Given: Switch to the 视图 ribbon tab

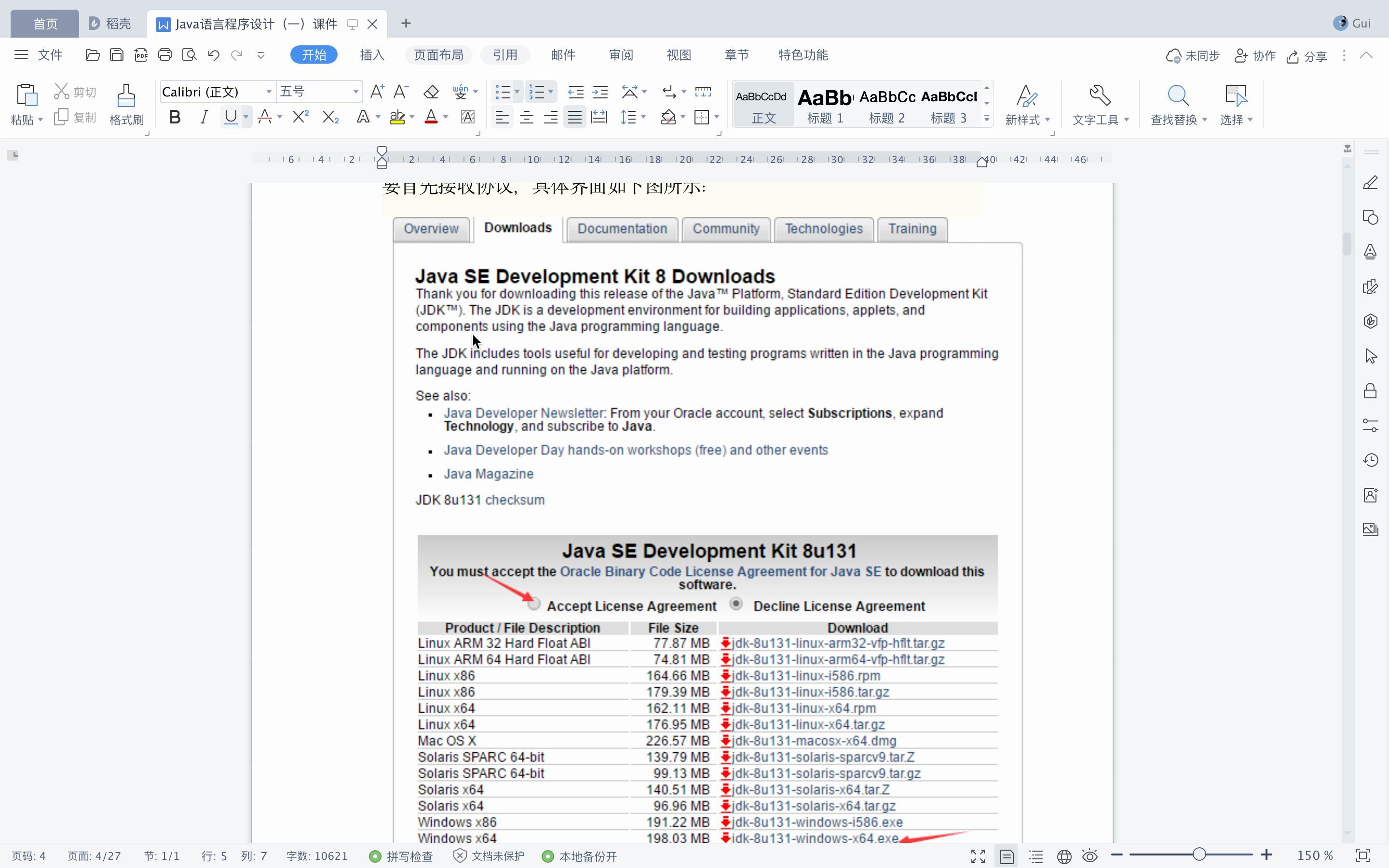Looking at the screenshot, I should [x=679, y=55].
